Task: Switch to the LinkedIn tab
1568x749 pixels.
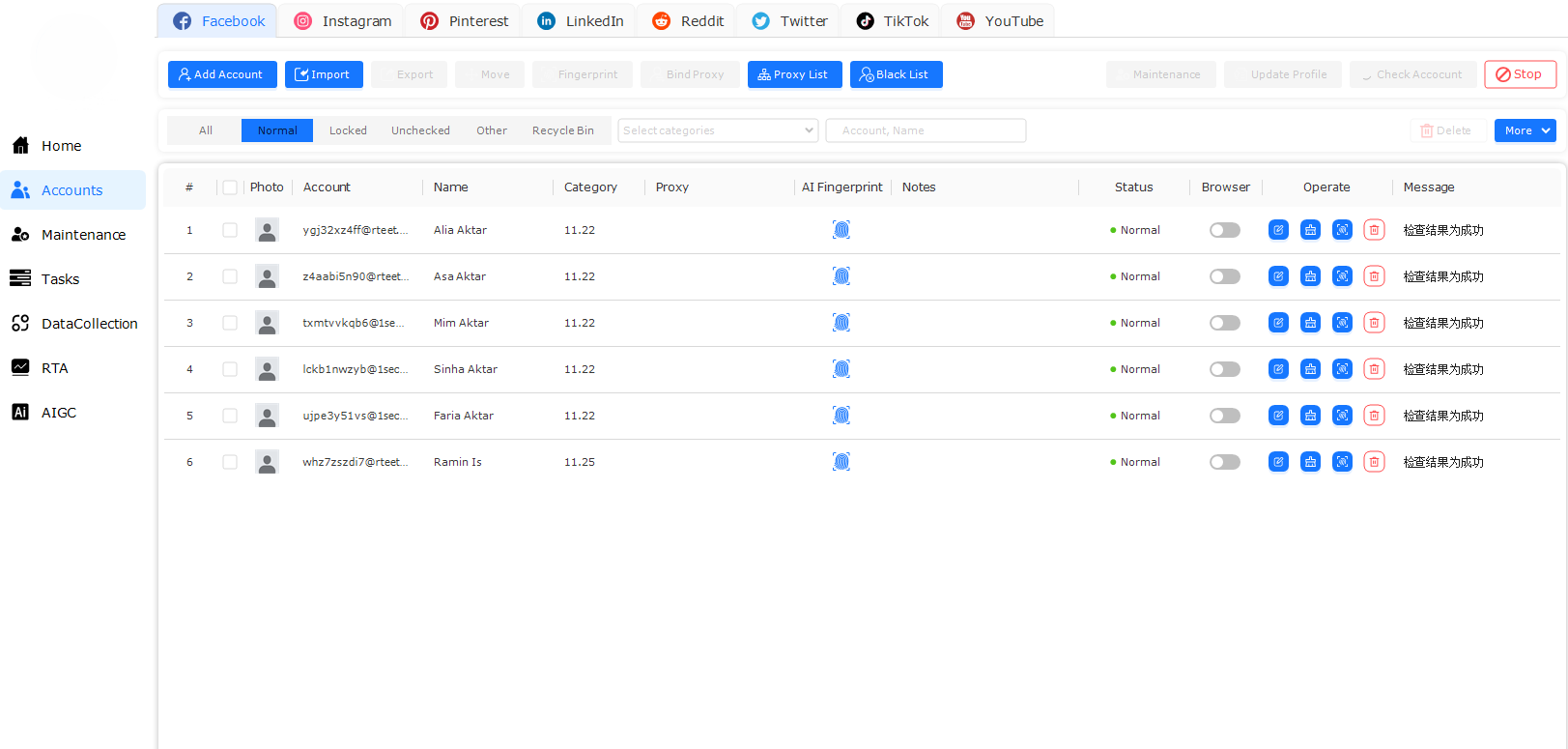Action: click(580, 21)
